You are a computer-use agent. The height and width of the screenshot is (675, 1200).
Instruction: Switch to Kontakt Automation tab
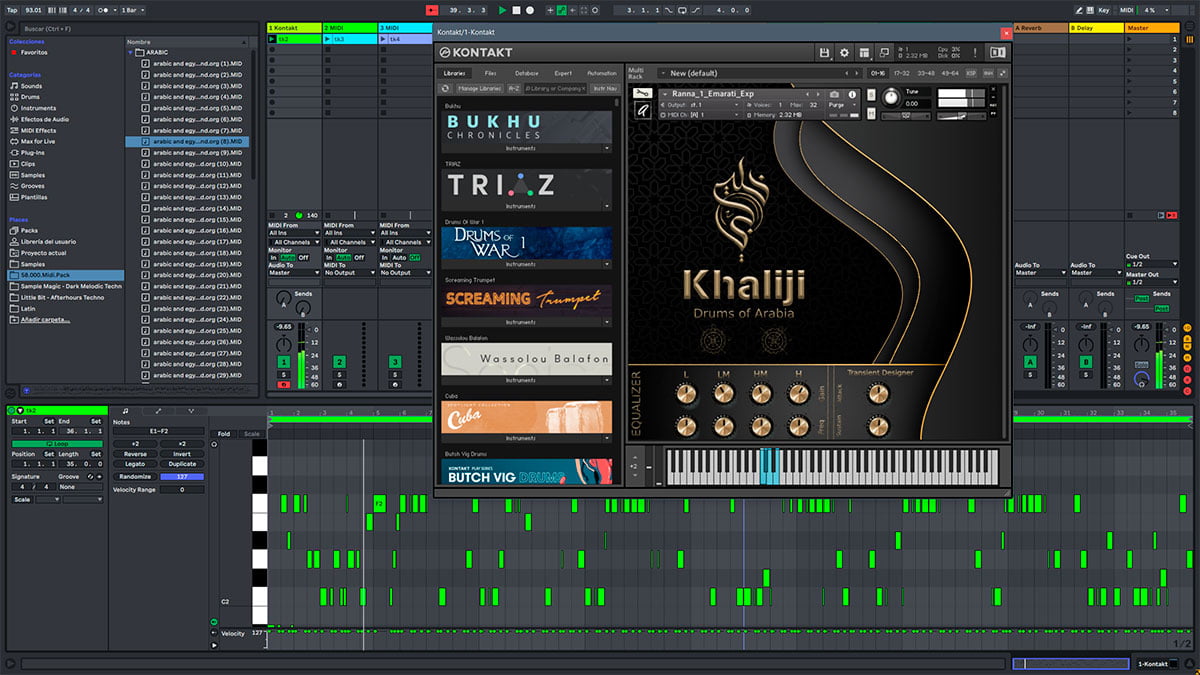[602, 73]
